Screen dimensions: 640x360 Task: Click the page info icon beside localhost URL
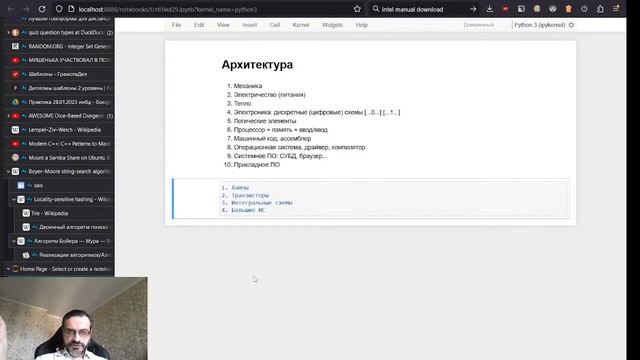coord(71,9)
